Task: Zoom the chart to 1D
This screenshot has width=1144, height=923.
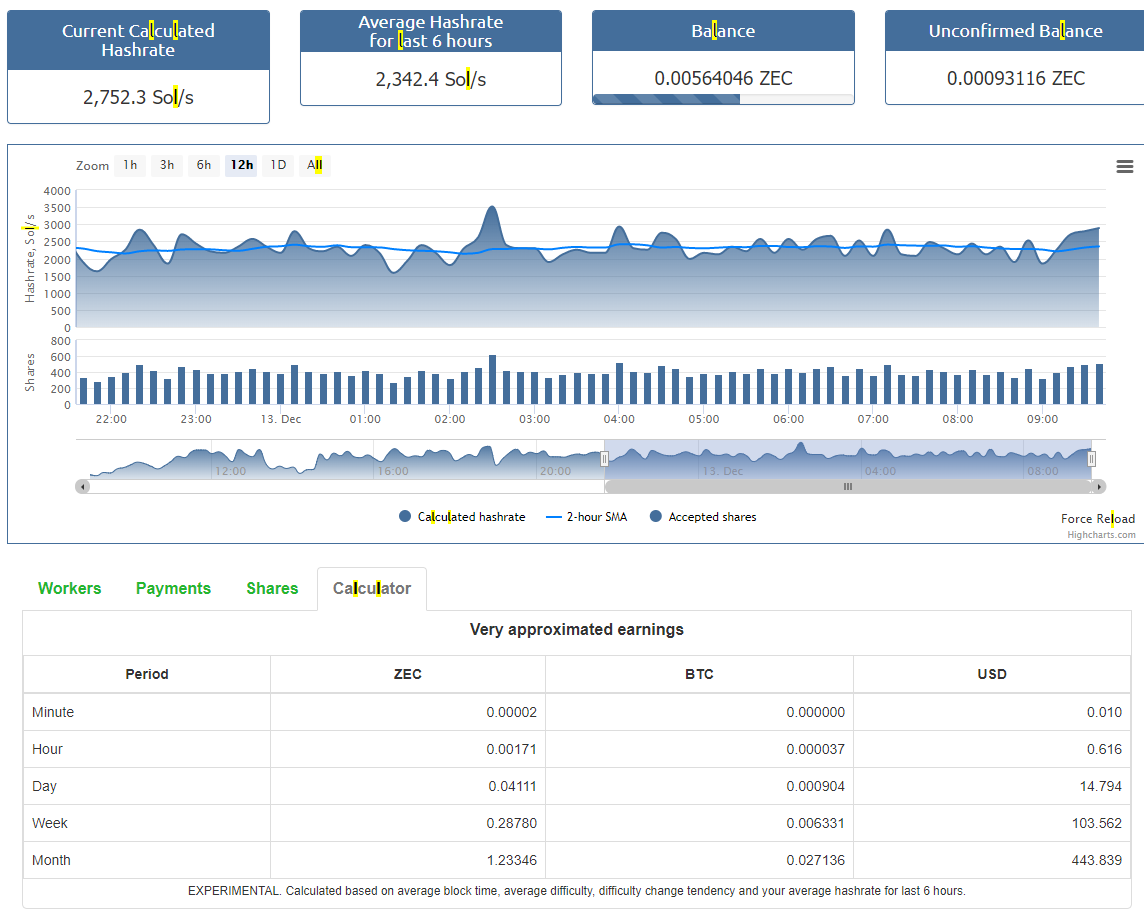Action: click(278, 165)
